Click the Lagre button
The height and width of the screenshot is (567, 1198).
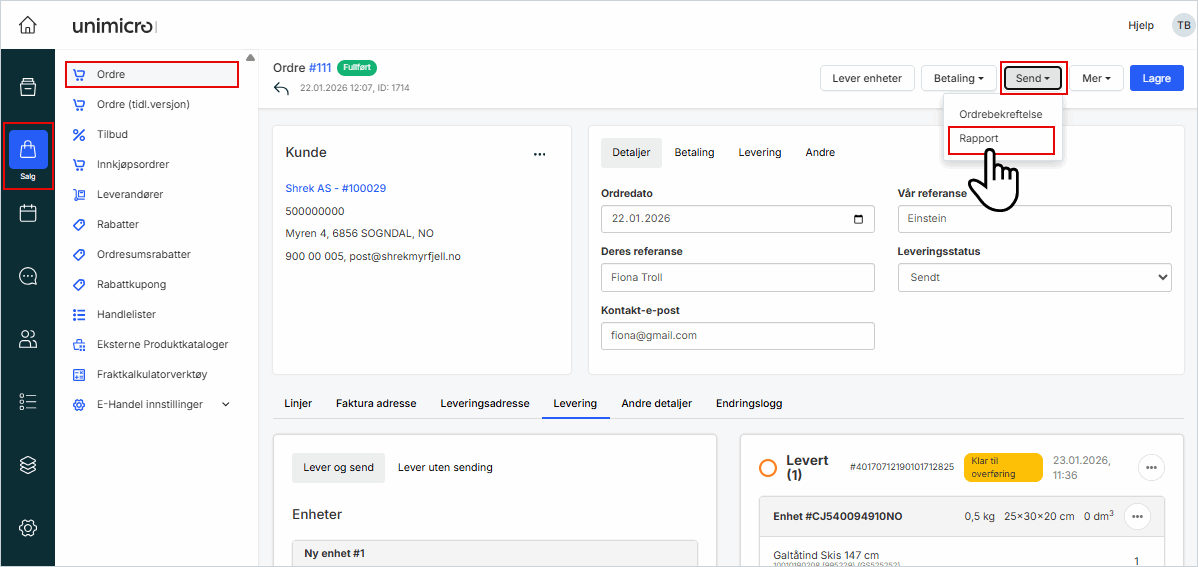[x=1156, y=78]
